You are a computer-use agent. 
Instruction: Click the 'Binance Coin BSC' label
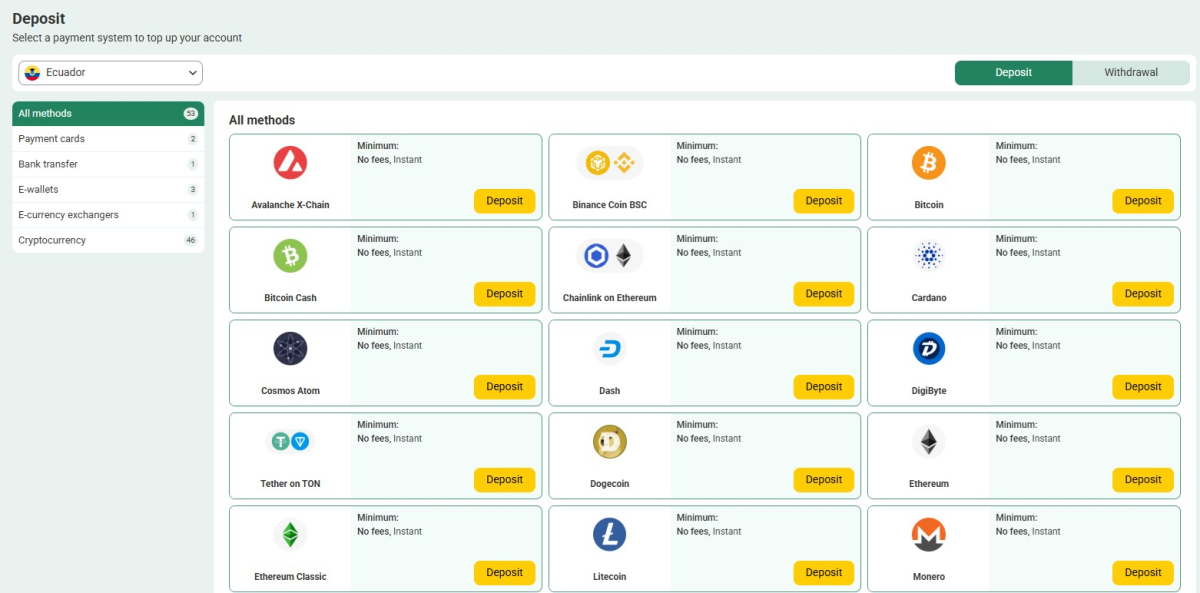pos(610,205)
